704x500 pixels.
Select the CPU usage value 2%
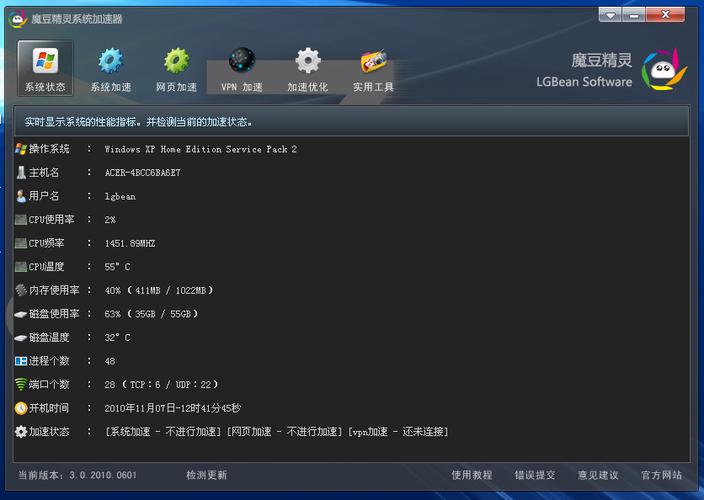110,220
